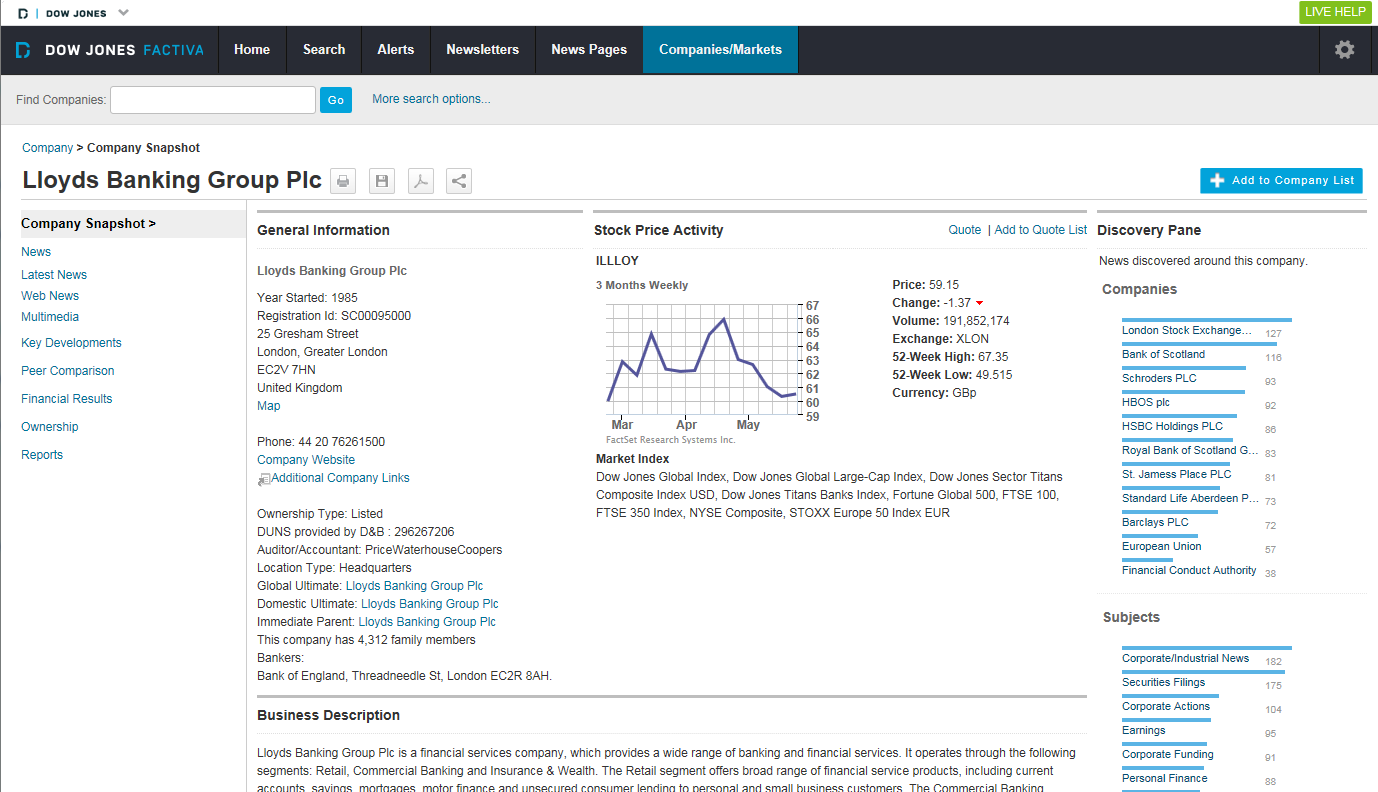Expand the Dow Jones top dropdown arrow
Viewport: 1378px width, 792px height.
123,13
